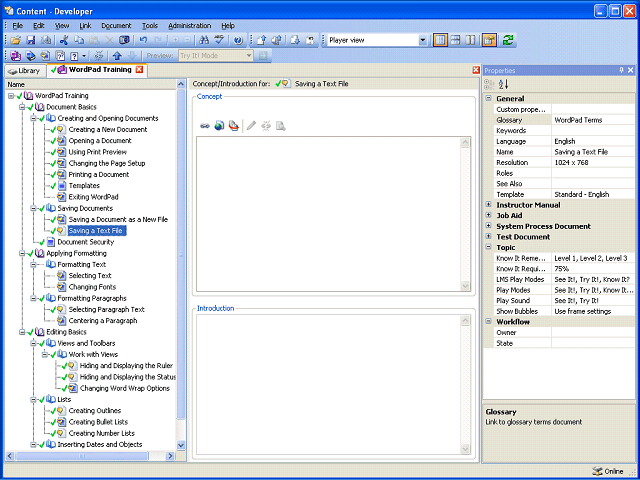Image resolution: width=640 pixels, height=480 pixels.
Task: Open the Link menu
Action: tap(85, 25)
